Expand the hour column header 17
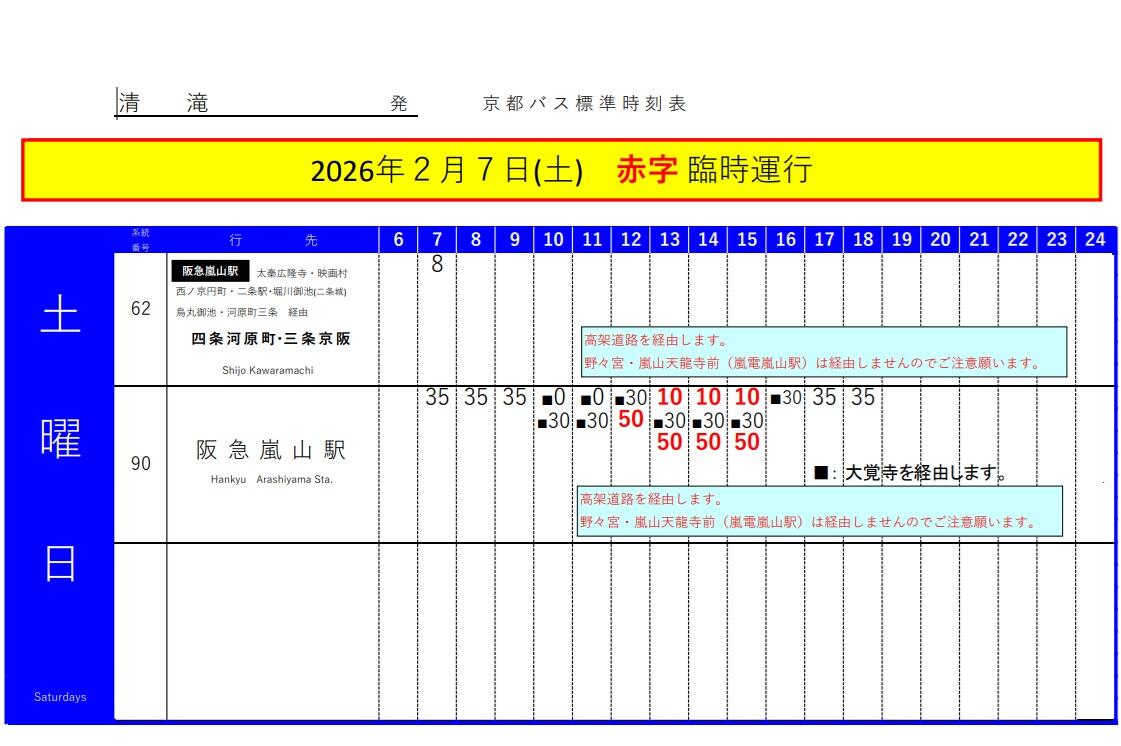Screen dimensions: 1121x746 coord(824,239)
